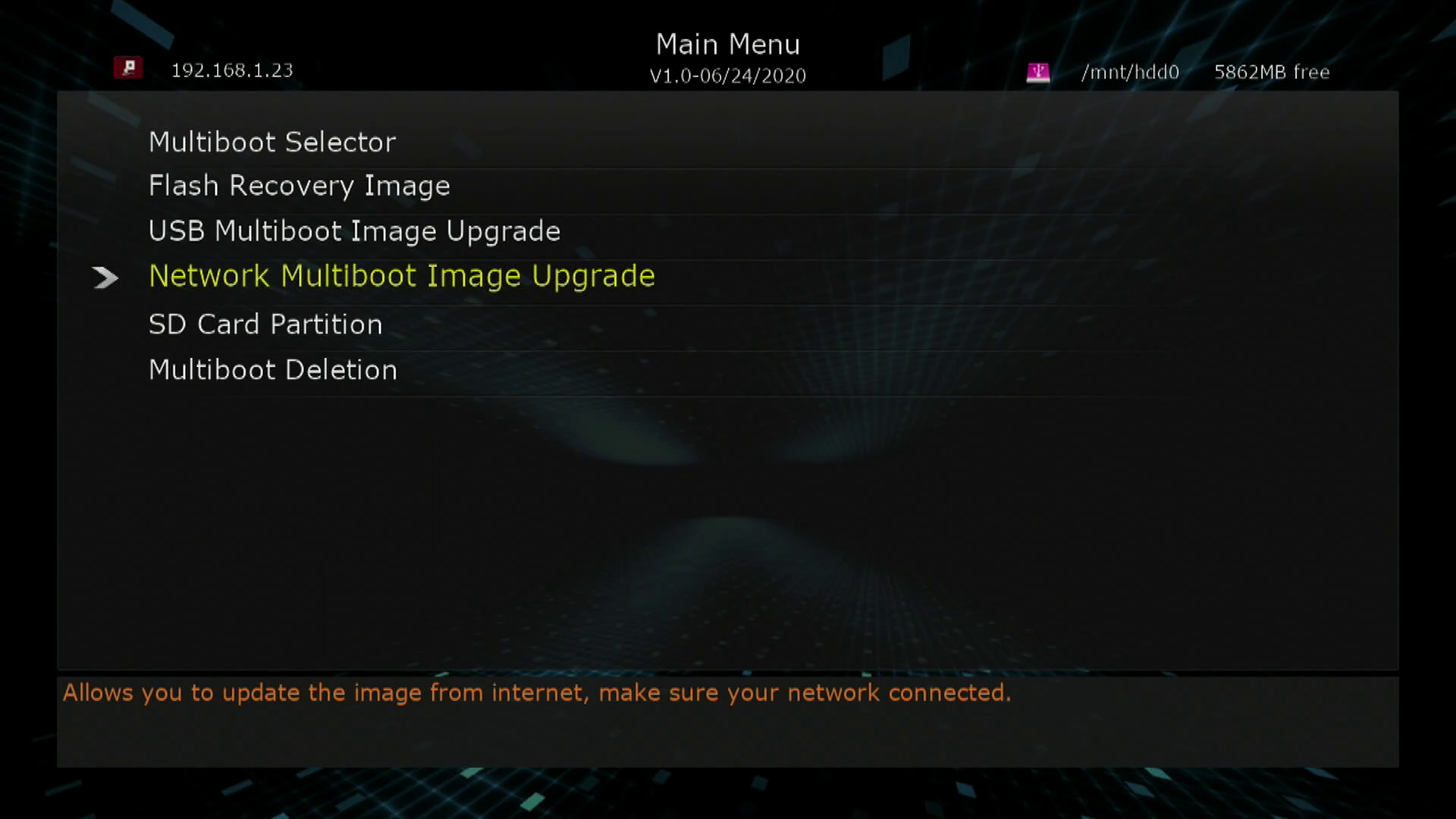Click the Main Menu title
1456x819 pixels.
tap(727, 45)
